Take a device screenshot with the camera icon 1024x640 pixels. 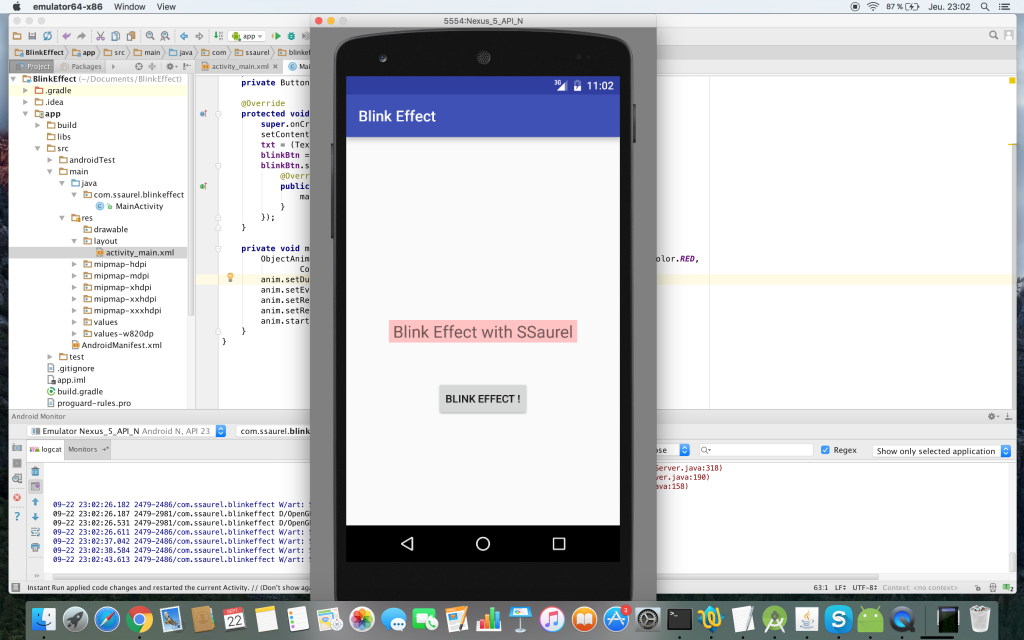point(16,449)
